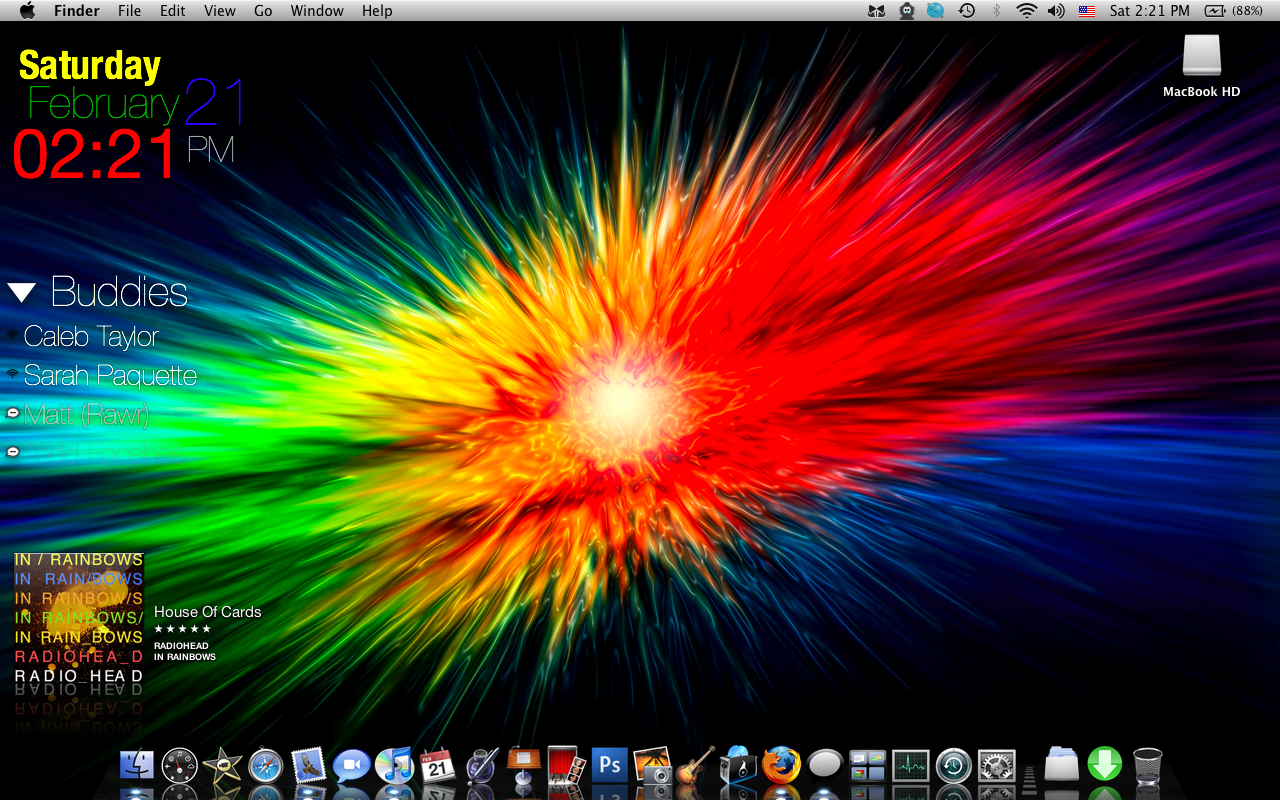Open the Wi-Fi status menu
Image resolution: width=1280 pixels, height=800 pixels.
click(x=1026, y=11)
